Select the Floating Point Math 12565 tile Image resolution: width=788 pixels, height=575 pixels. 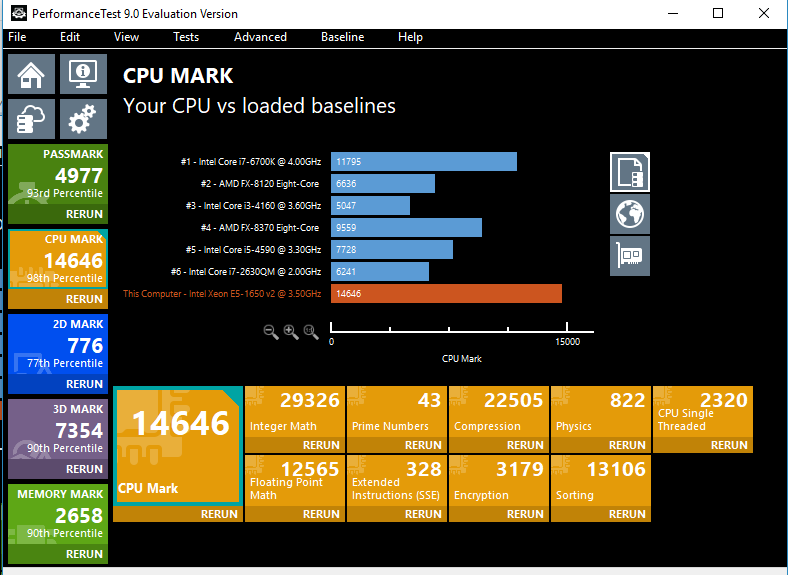point(295,481)
